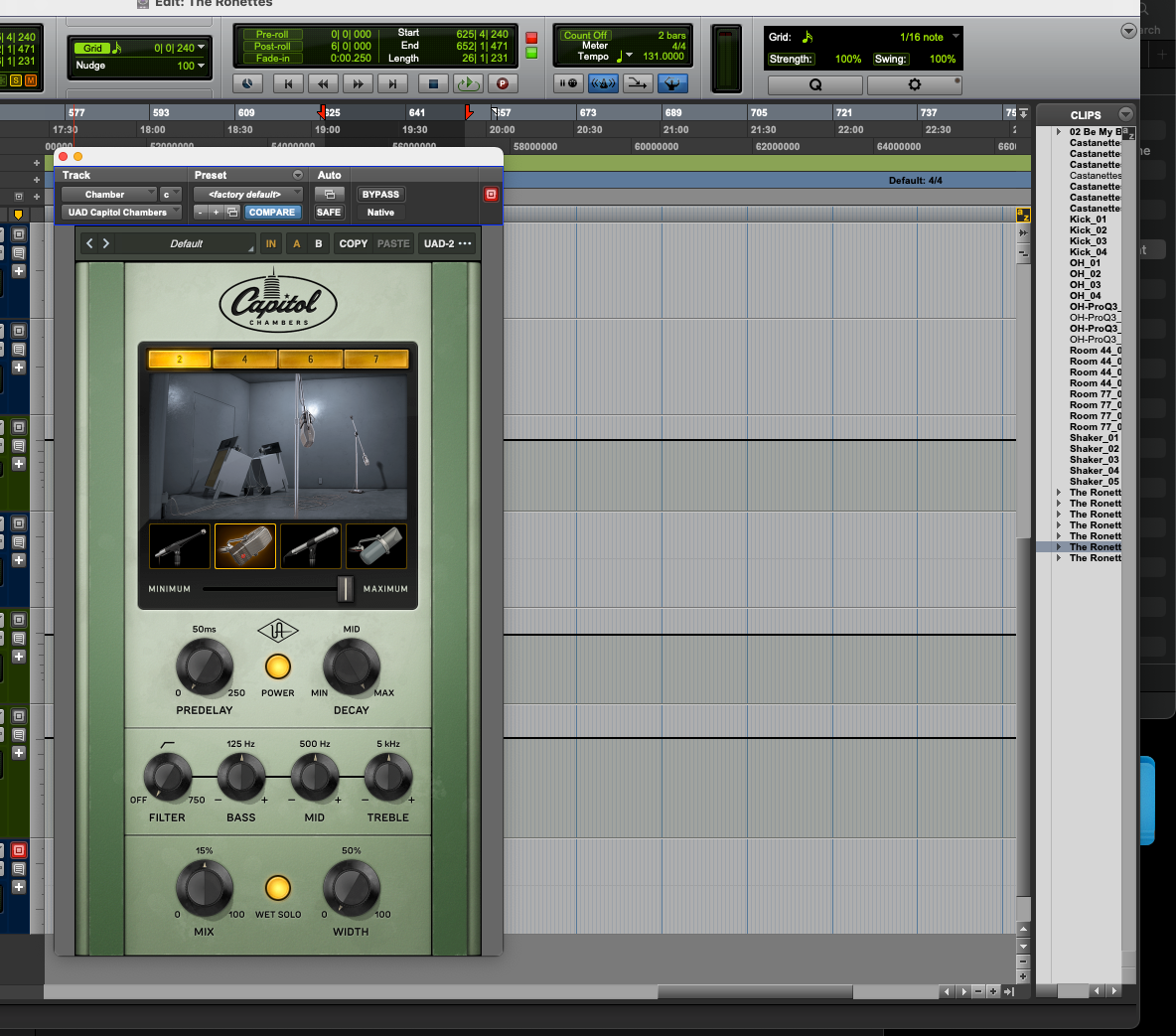Image resolution: width=1176 pixels, height=1036 pixels.
Task: Click the mic distance Minimum–Maximum slider handle
Action: pyautogui.click(x=345, y=589)
